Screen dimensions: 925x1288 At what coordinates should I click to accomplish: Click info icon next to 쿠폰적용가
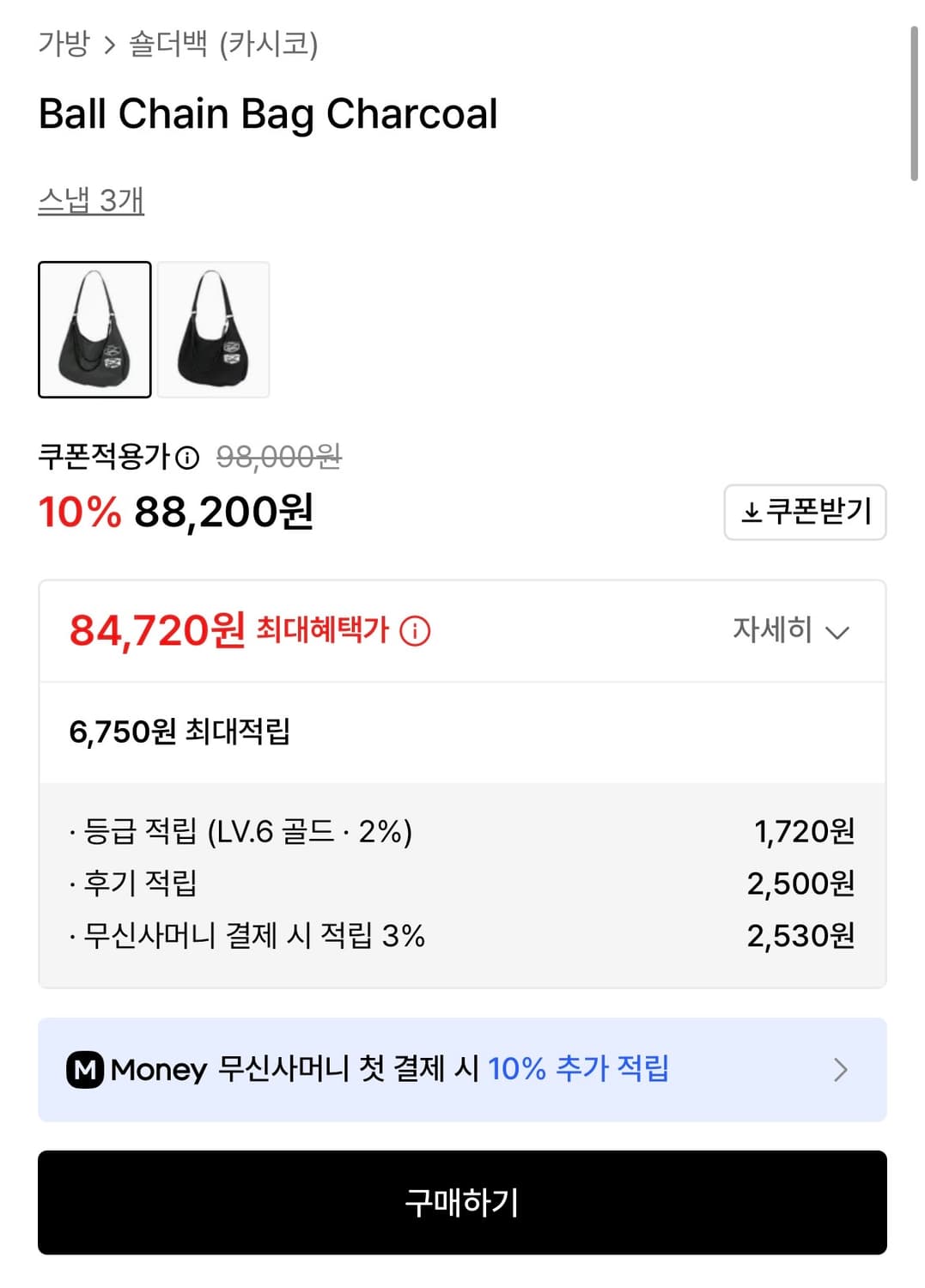tap(187, 458)
